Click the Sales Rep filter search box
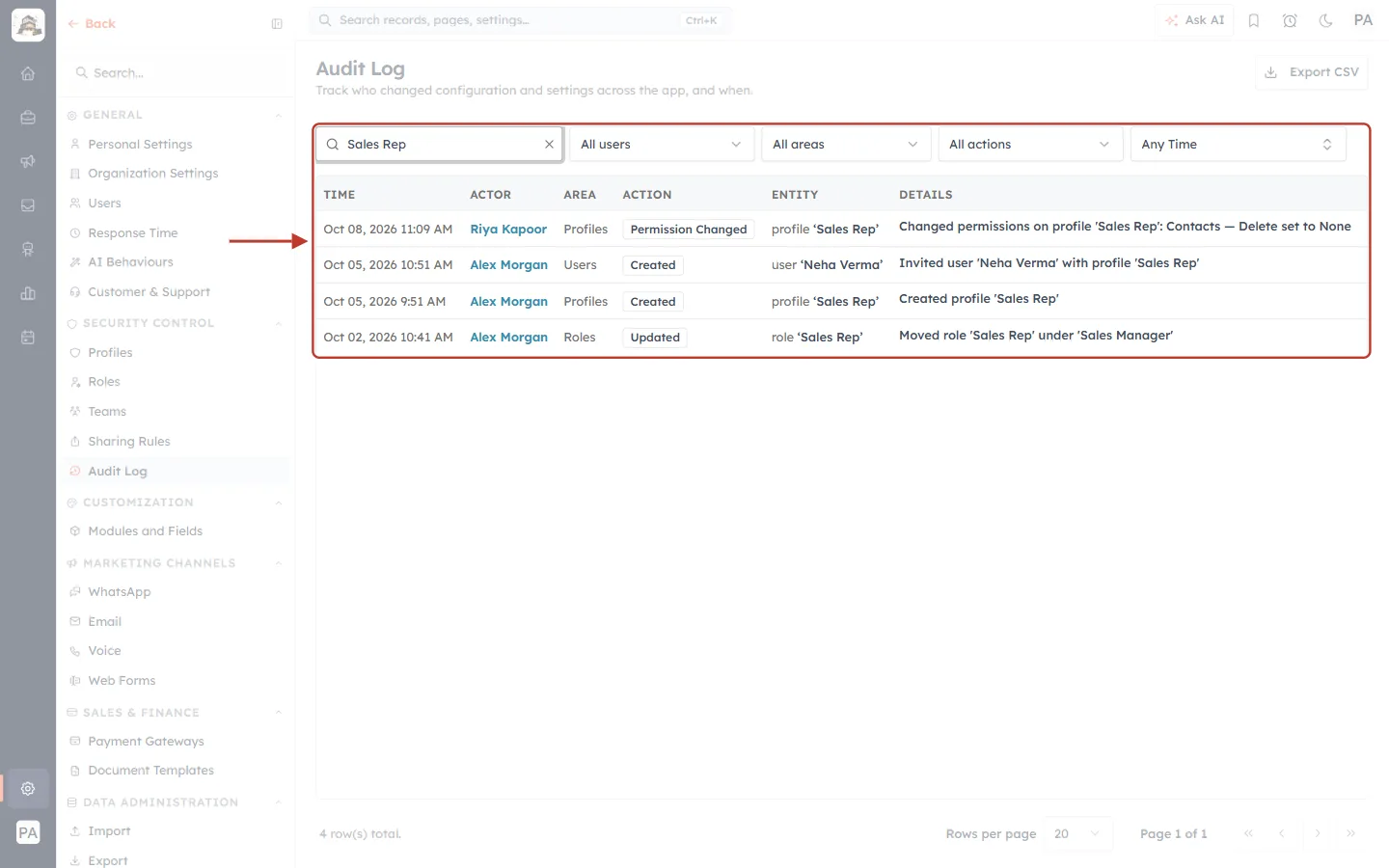This screenshot has height=868, width=1389. pos(439,144)
